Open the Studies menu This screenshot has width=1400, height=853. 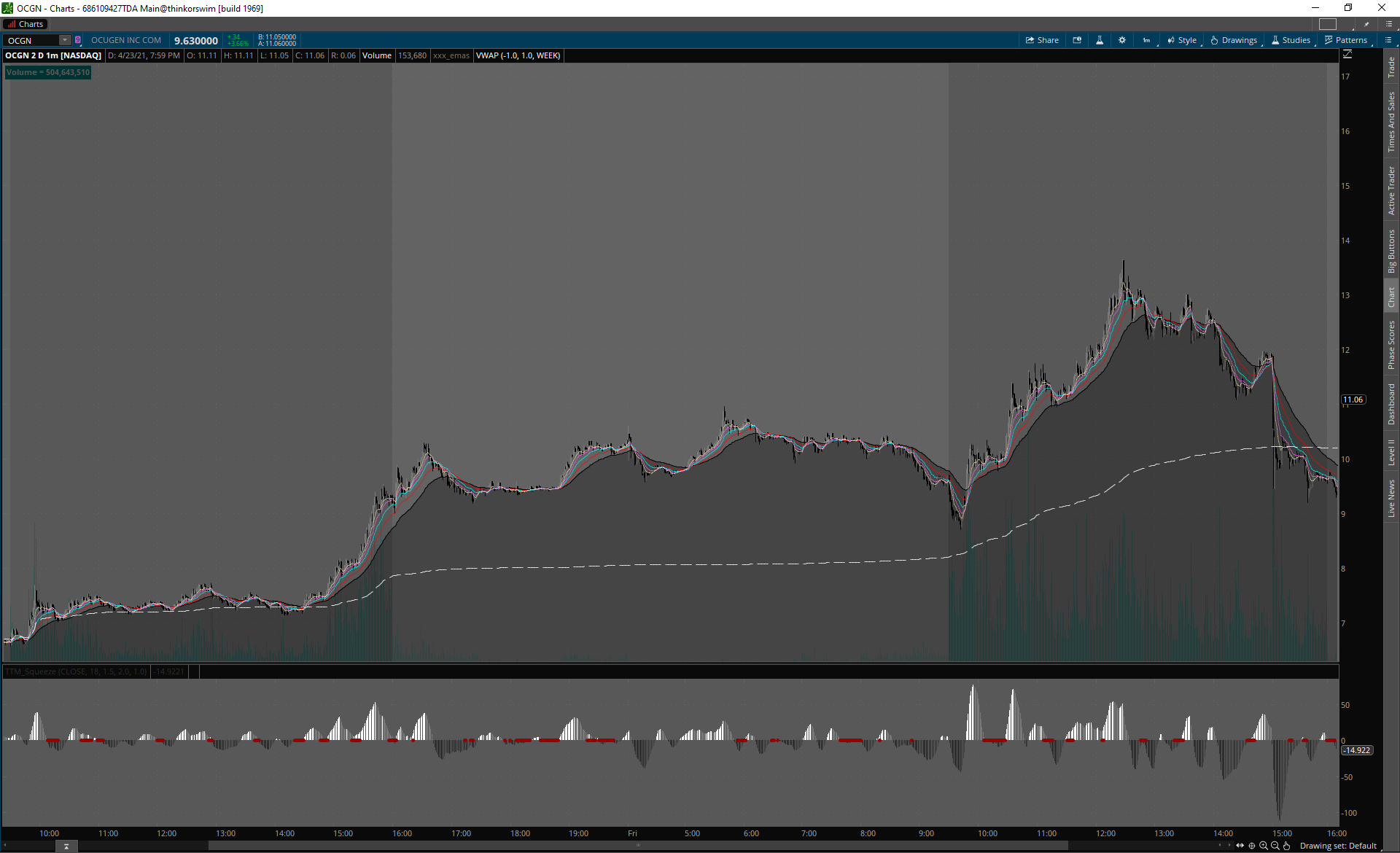click(x=1291, y=40)
